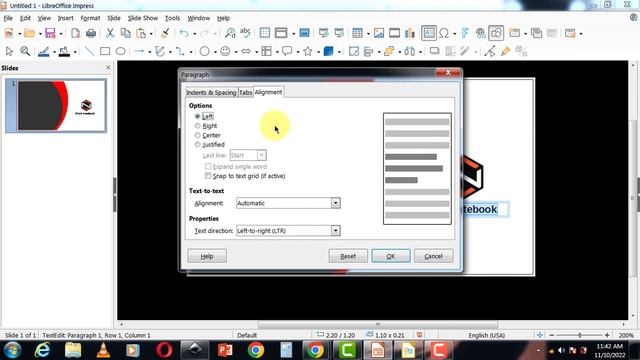This screenshot has width=640, height=360.
Task: Open VLC media player from taskbar
Action: click(103, 350)
